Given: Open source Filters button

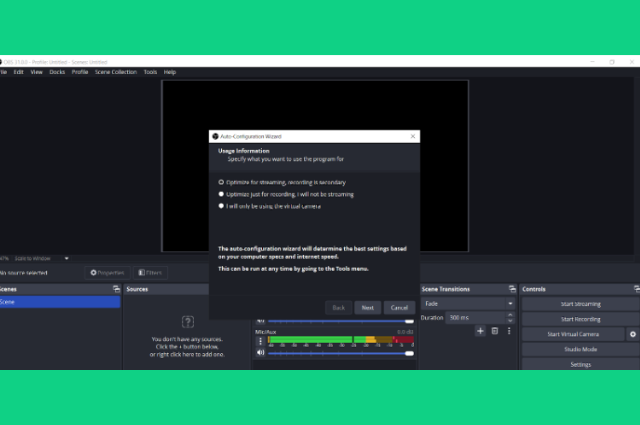Looking at the screenshot, I should pyautogui.click(x=150, y=273).
